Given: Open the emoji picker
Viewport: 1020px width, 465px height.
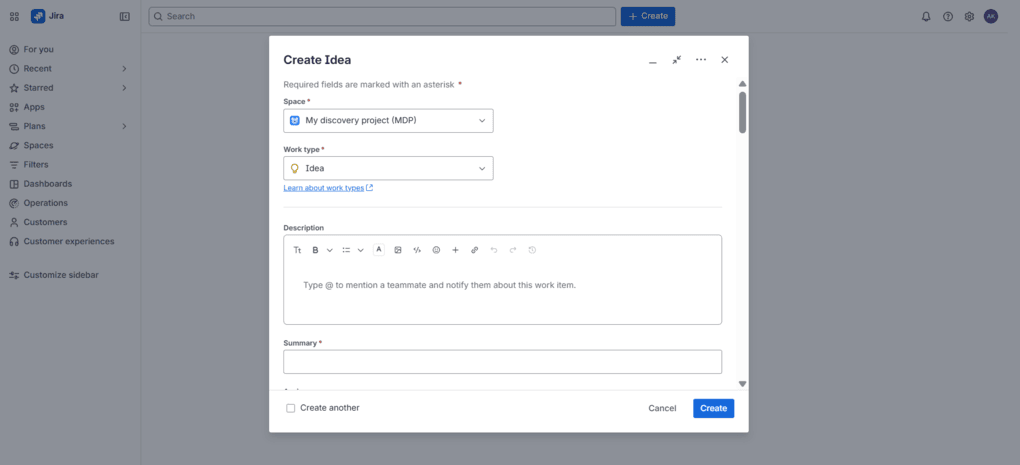Looking at the screenshot, I should [436, 250].
